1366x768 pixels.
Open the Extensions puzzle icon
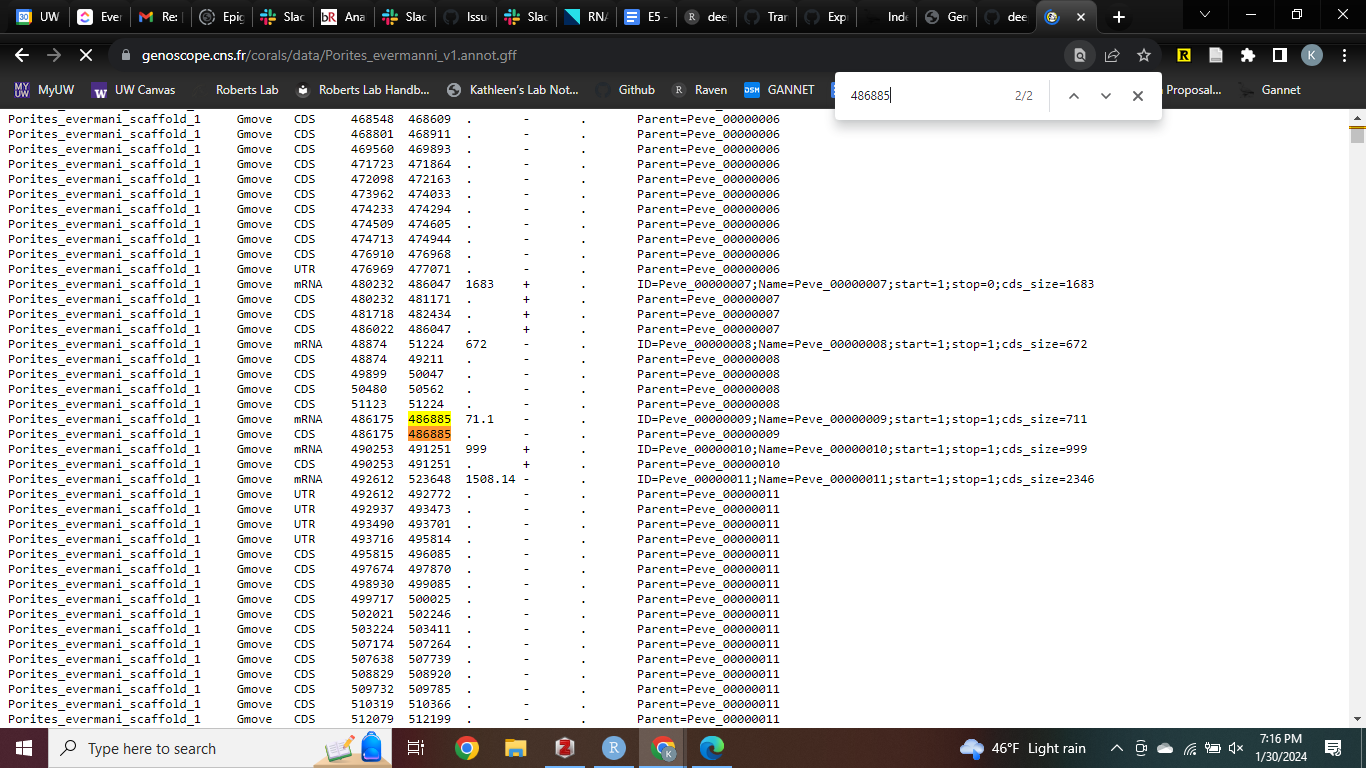[1248, 55]
